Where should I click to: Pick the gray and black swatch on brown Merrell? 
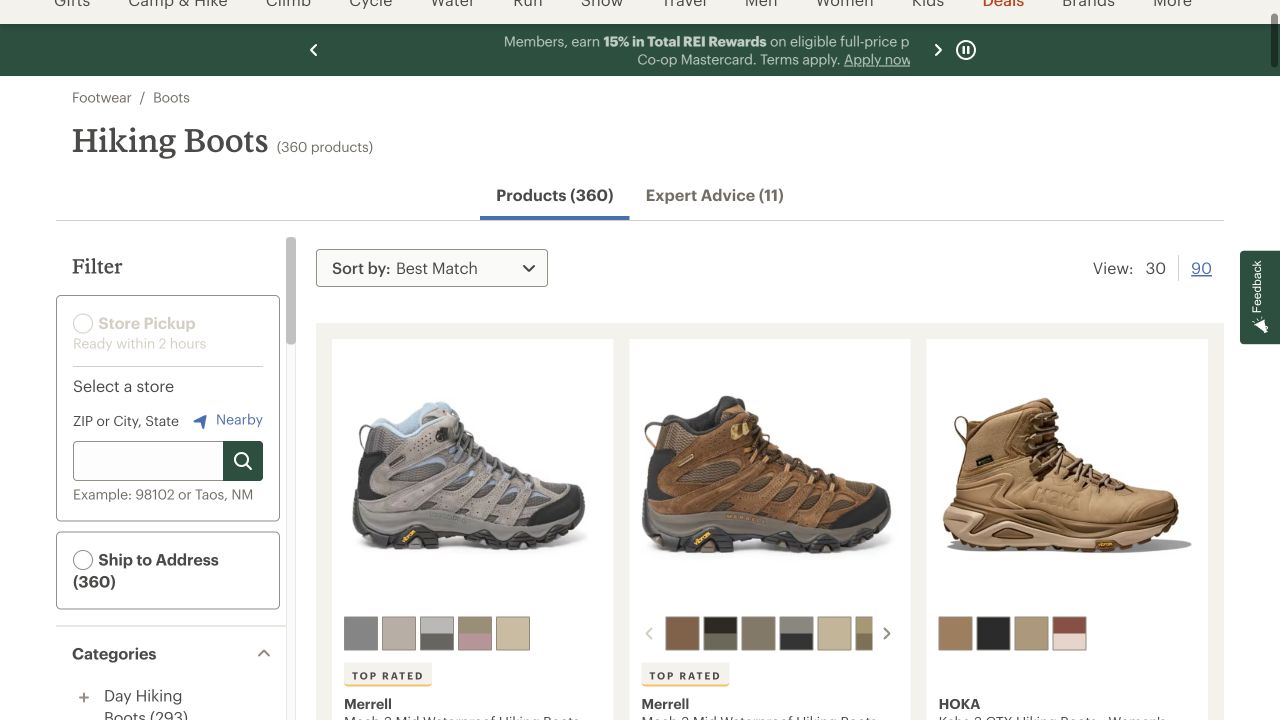(x=796, y=633)
